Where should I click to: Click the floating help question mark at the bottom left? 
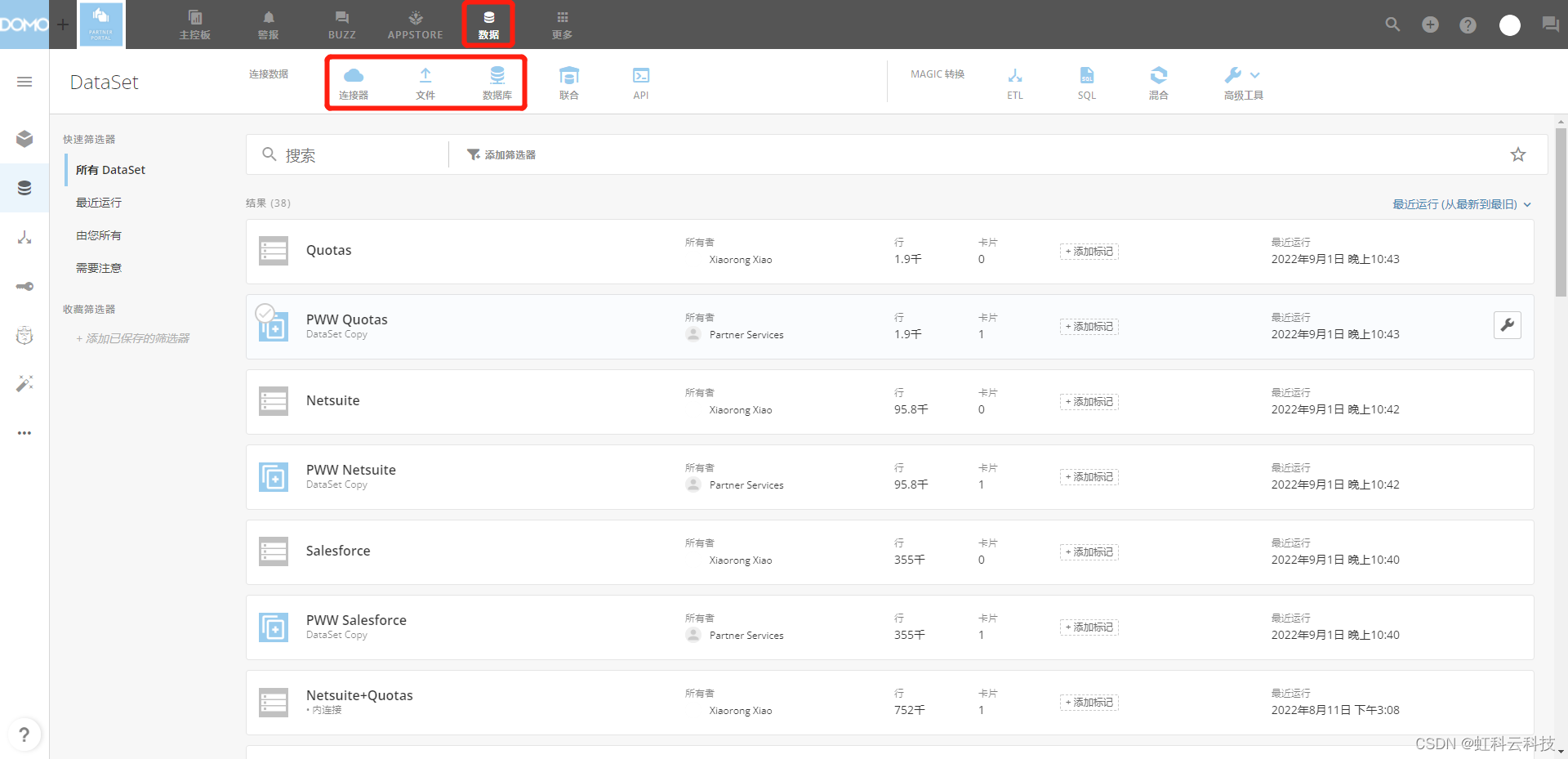pyautogui.click(x=24, y=734)
